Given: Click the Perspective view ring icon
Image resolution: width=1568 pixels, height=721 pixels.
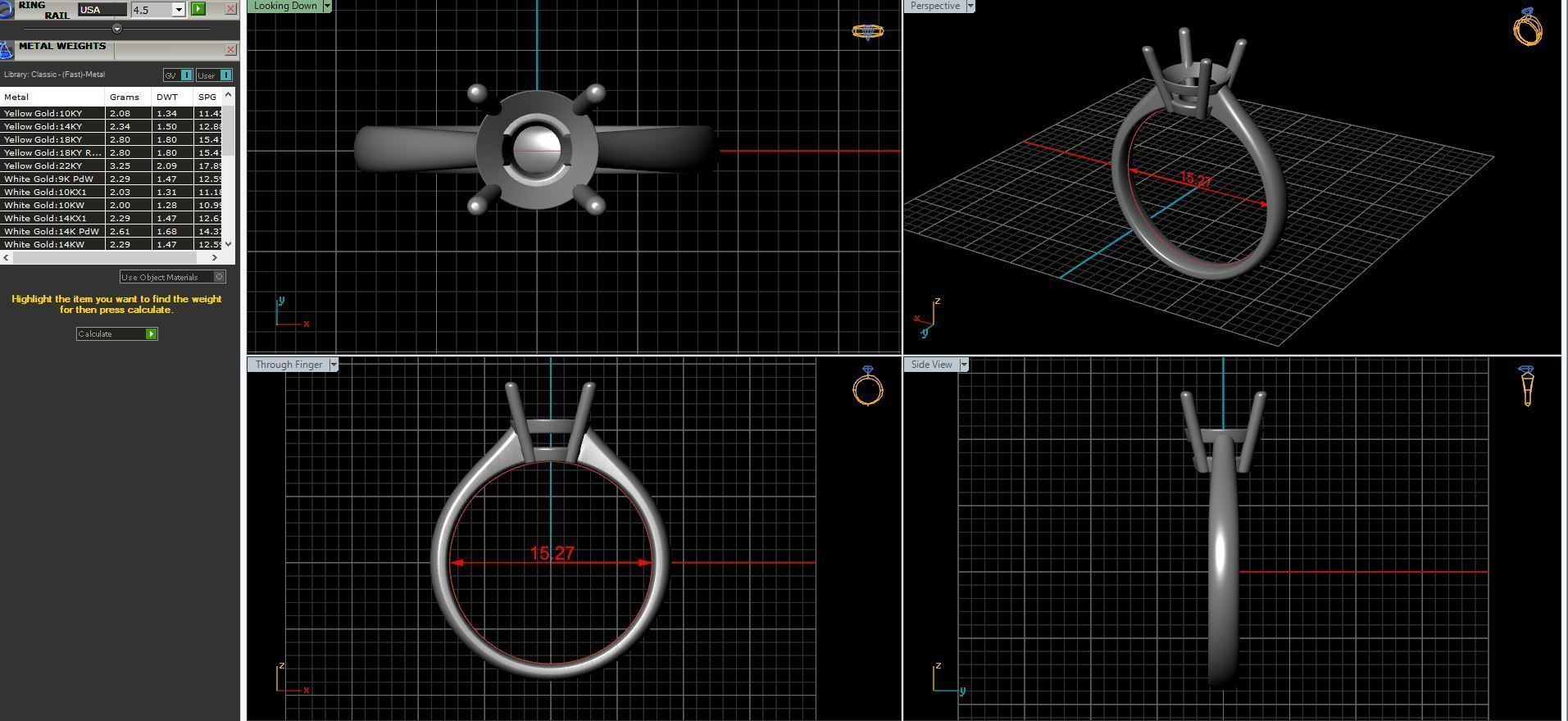Looking at the screenshot, I should [1529, 27].
